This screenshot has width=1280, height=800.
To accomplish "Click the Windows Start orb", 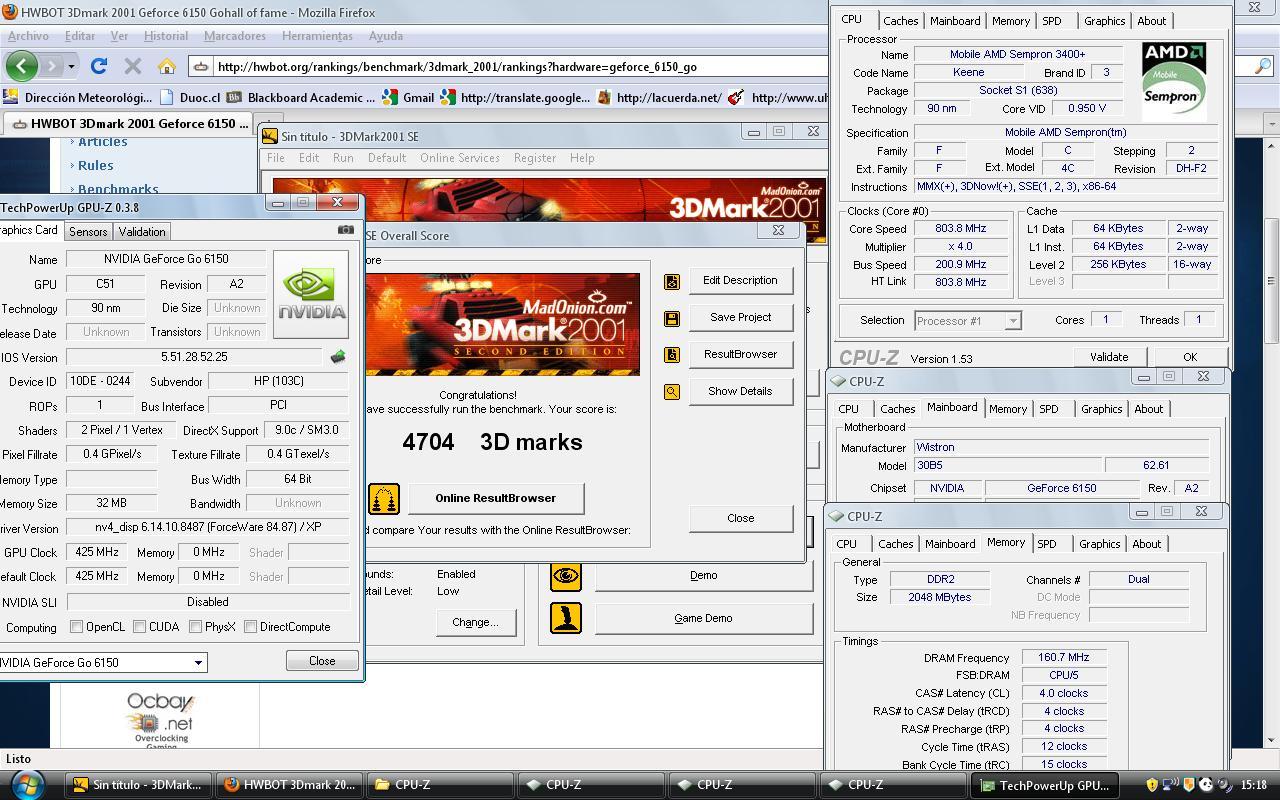I will 26,783.
